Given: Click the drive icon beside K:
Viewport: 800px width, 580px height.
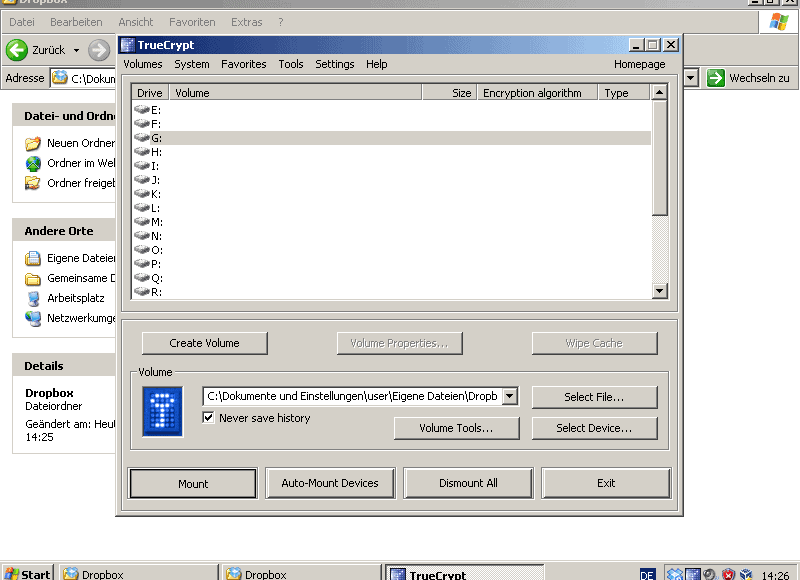Looking at the screenshot, I should coord(141,194).
